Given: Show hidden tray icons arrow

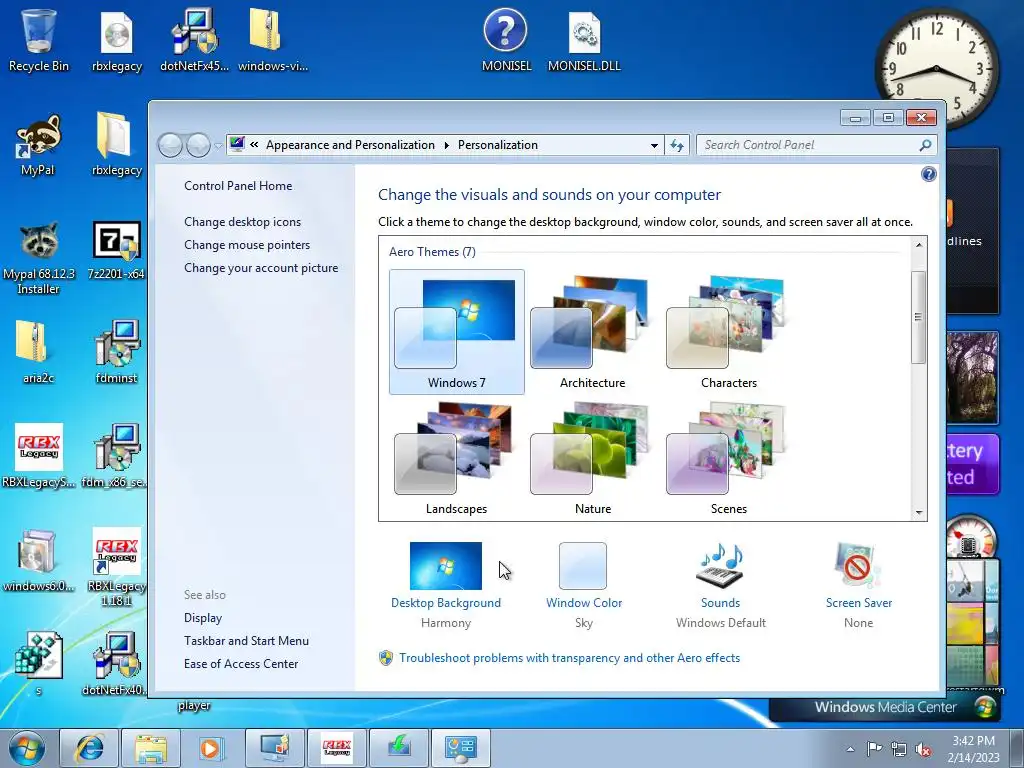Looking at the screenshot, I should [x=850, y=749].
